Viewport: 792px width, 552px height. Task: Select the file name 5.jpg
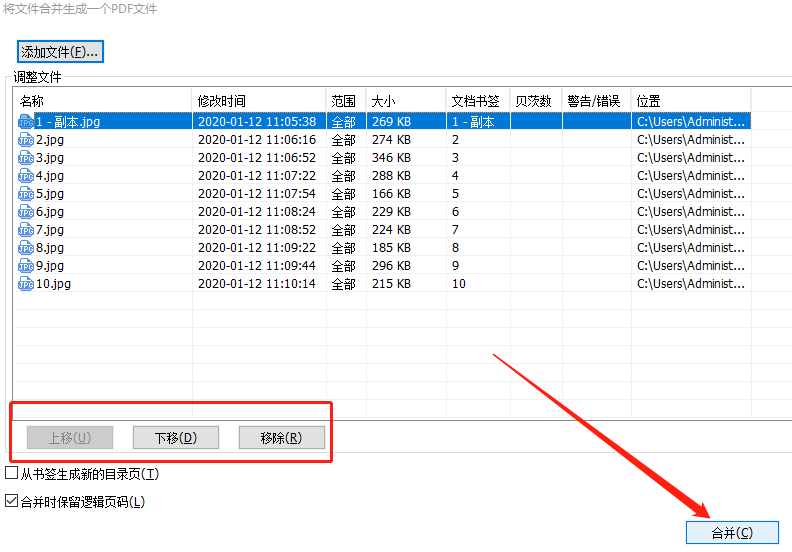(50, 194)
